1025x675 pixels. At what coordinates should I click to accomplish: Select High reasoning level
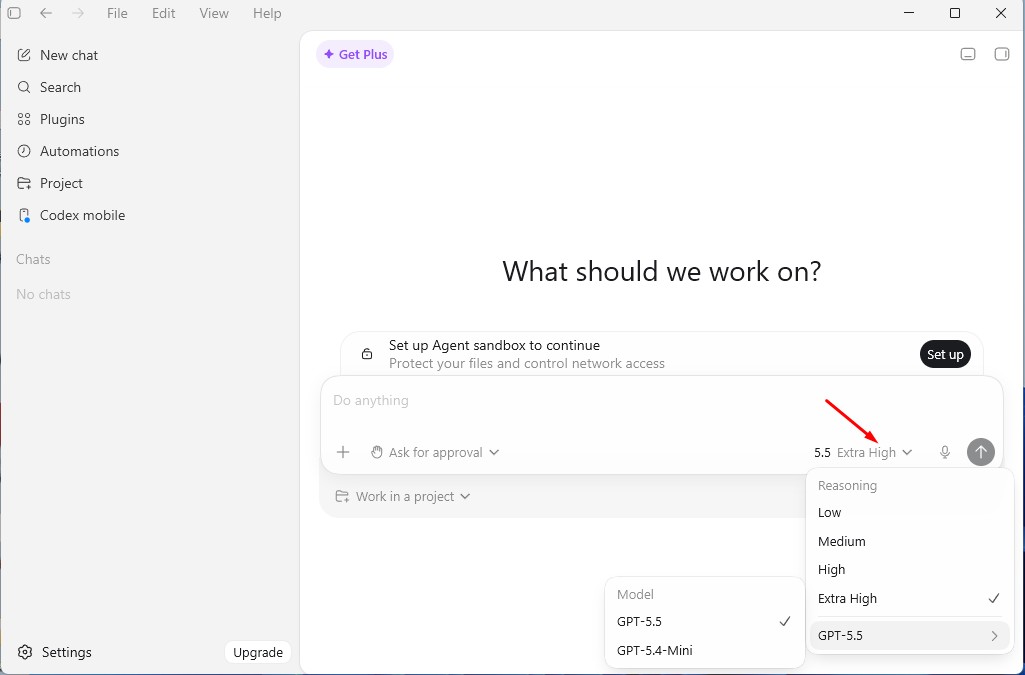point(909,570)
